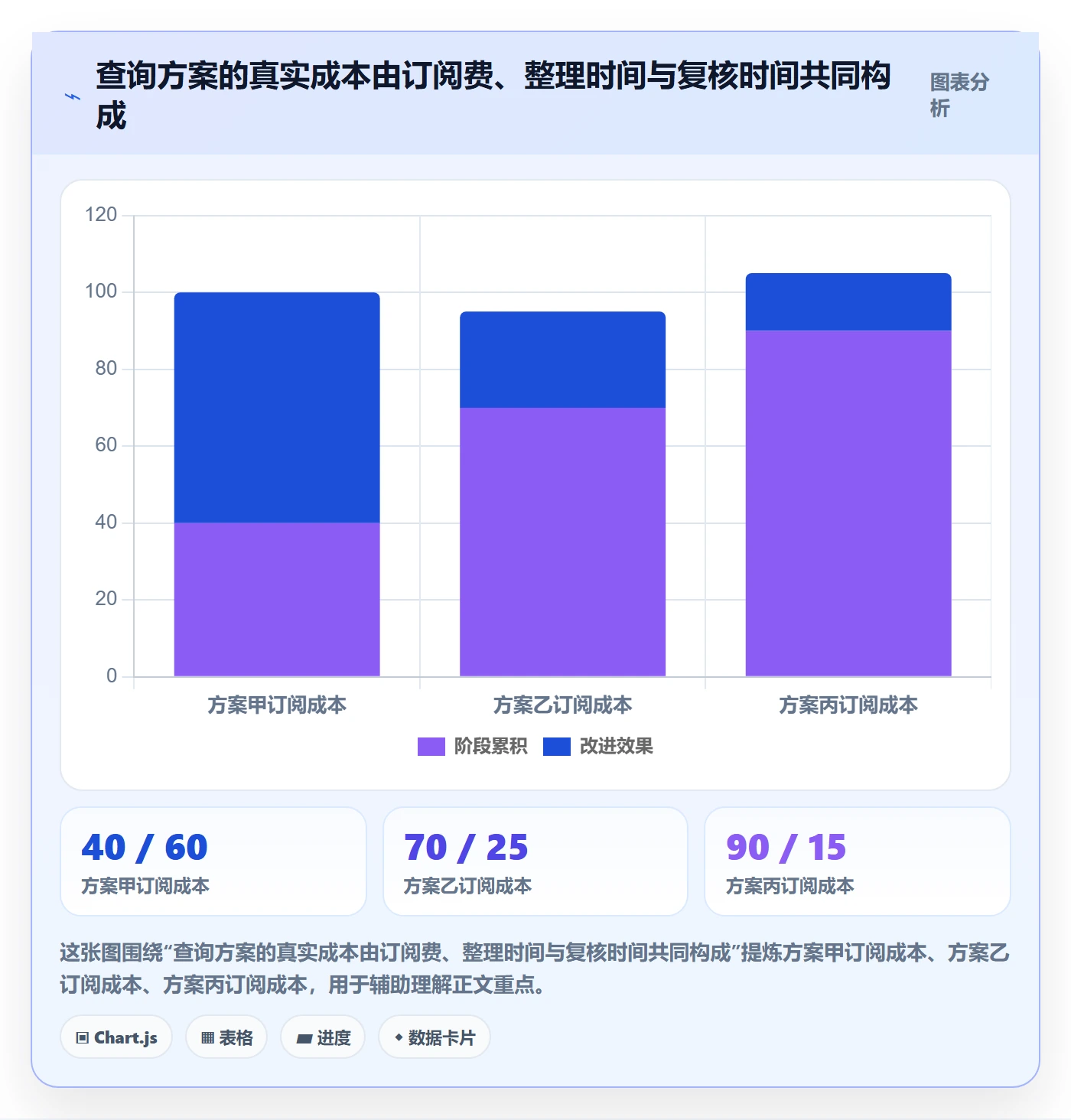Click the blue segment of 方案丙订阅成本 bar
This screenshot has width=1071, height=1120.
coord(848,302)
